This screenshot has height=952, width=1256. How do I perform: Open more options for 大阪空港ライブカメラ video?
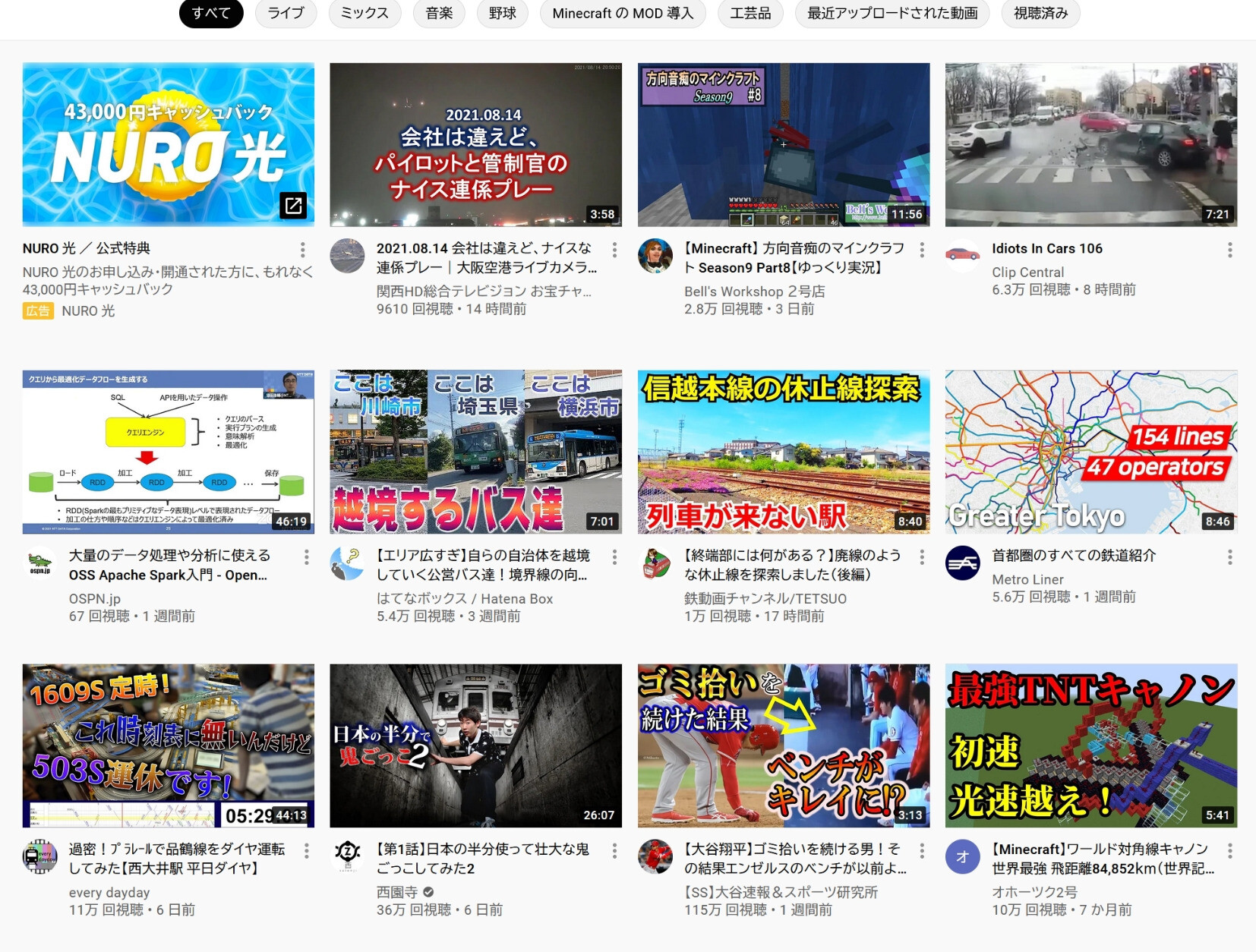coord(614,250)
